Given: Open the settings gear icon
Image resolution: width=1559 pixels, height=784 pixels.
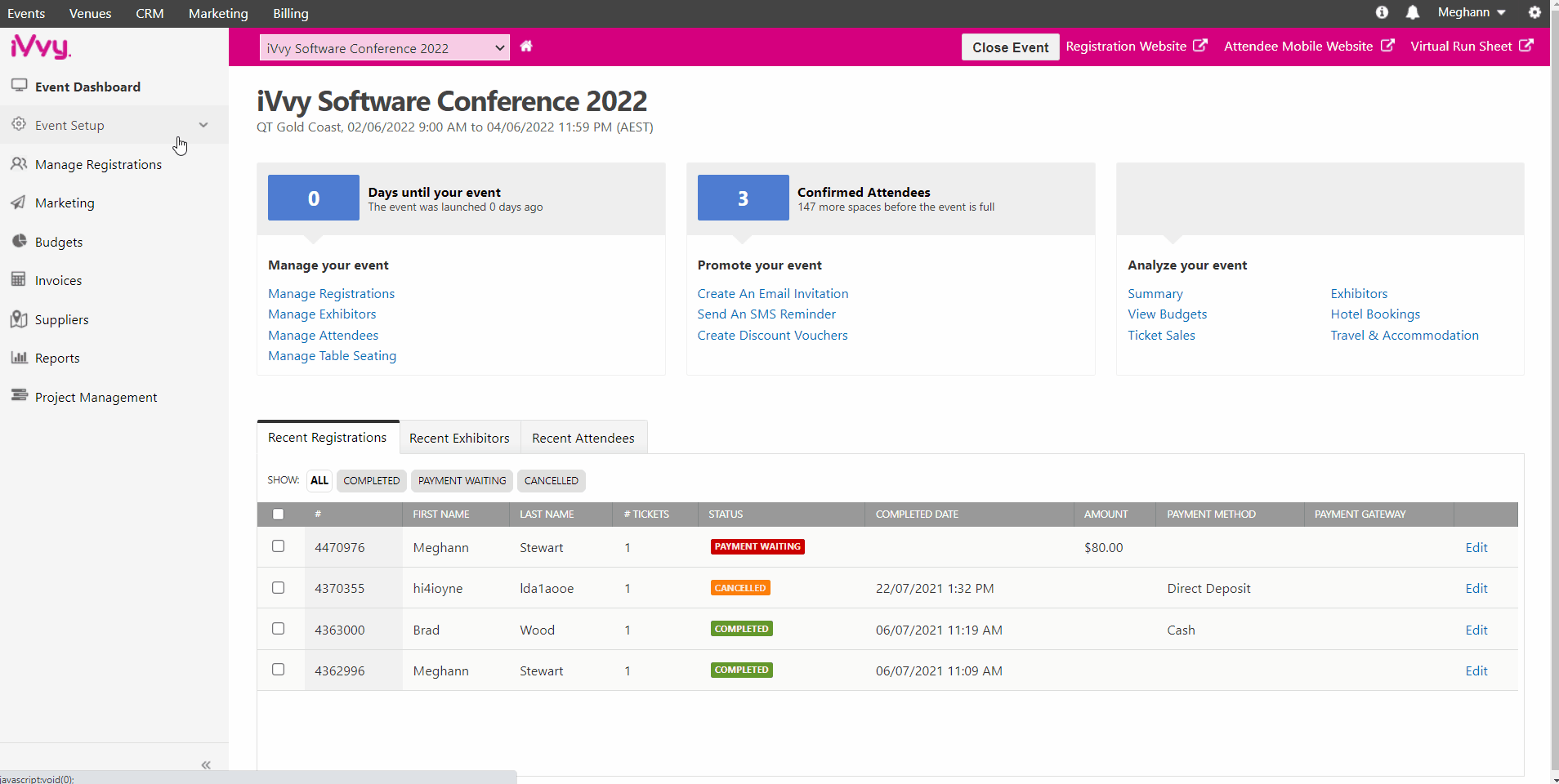Looking at the screenshot, I should [1534, 12].
